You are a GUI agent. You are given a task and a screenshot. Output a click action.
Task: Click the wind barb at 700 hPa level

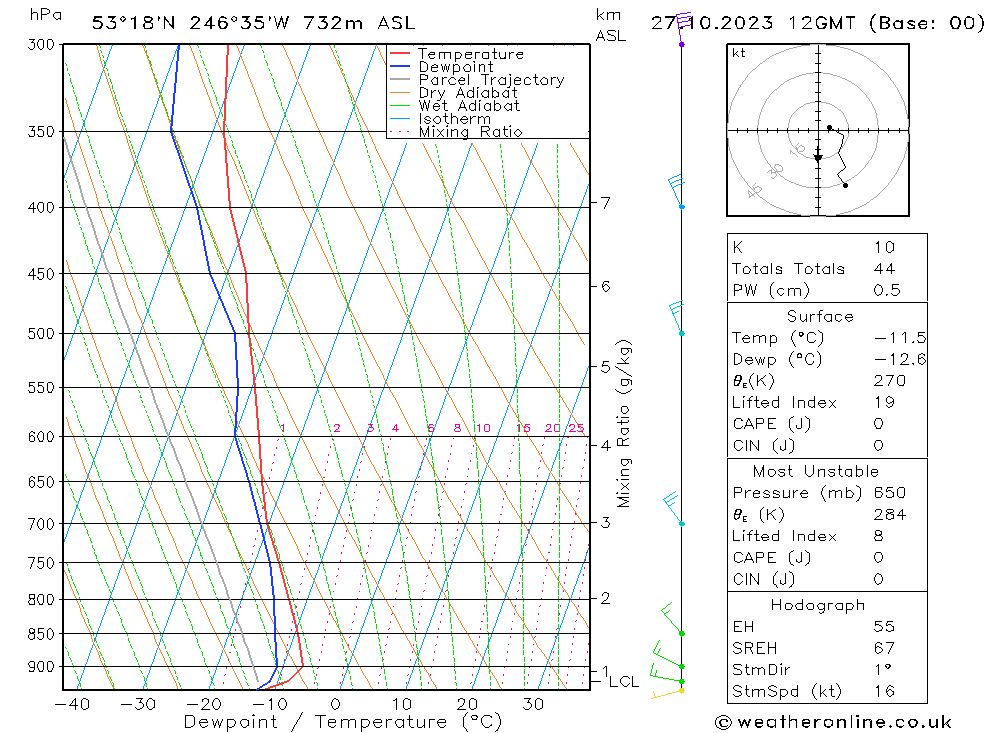click(673, 508)
